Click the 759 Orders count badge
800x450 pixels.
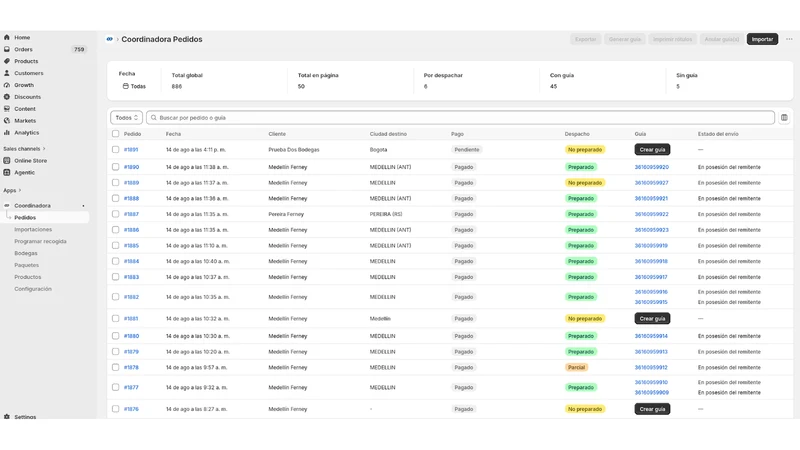click(79, 49)
